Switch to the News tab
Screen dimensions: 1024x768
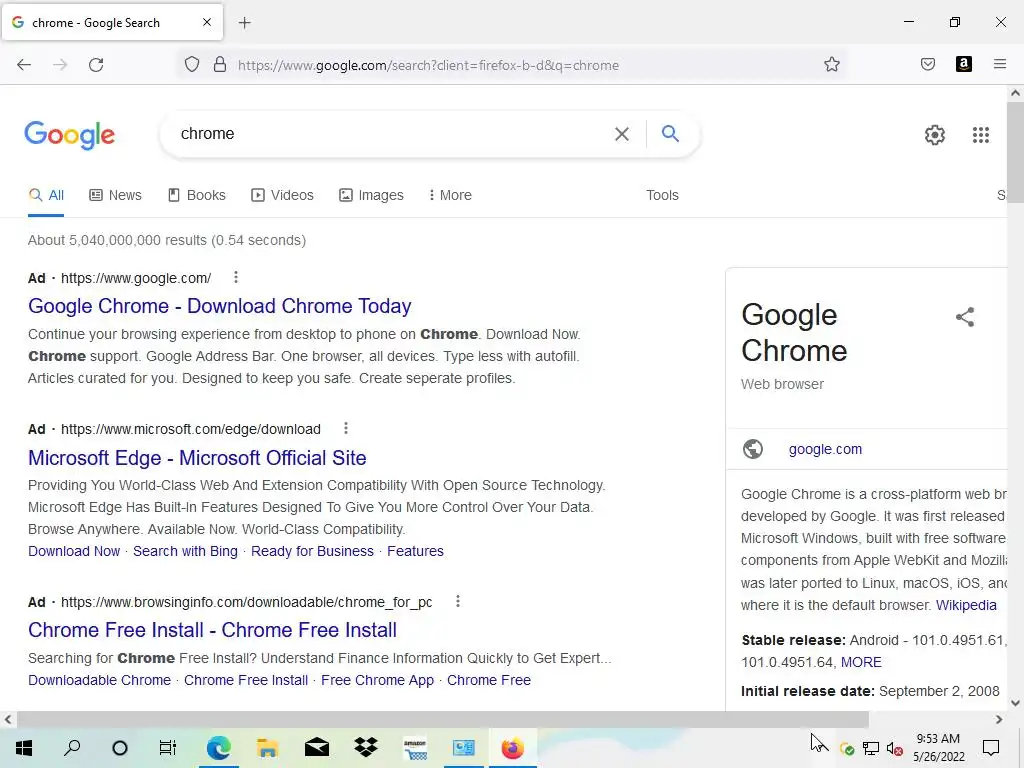pyautogui.click(x=115, y=195)
